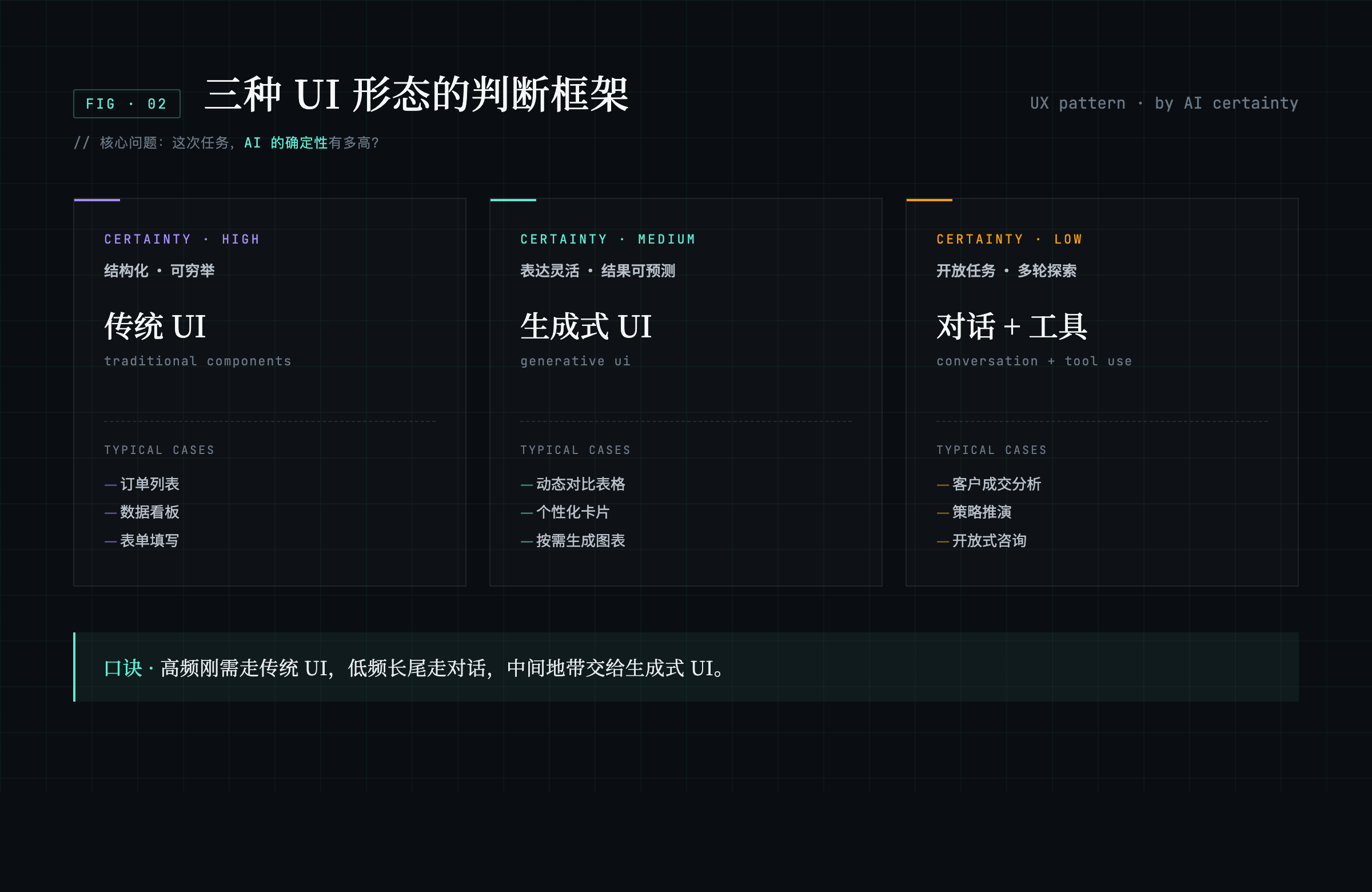This screenshot has width=1372, height=892.
Task: Click the 传统 UI card heading
Action: pos(155,326)
